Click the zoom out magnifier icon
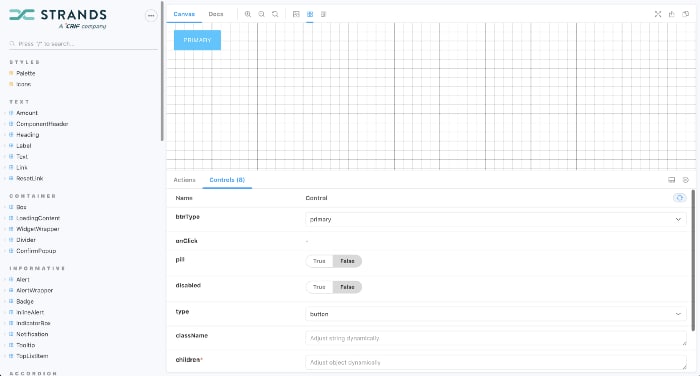 coord(262,14)
